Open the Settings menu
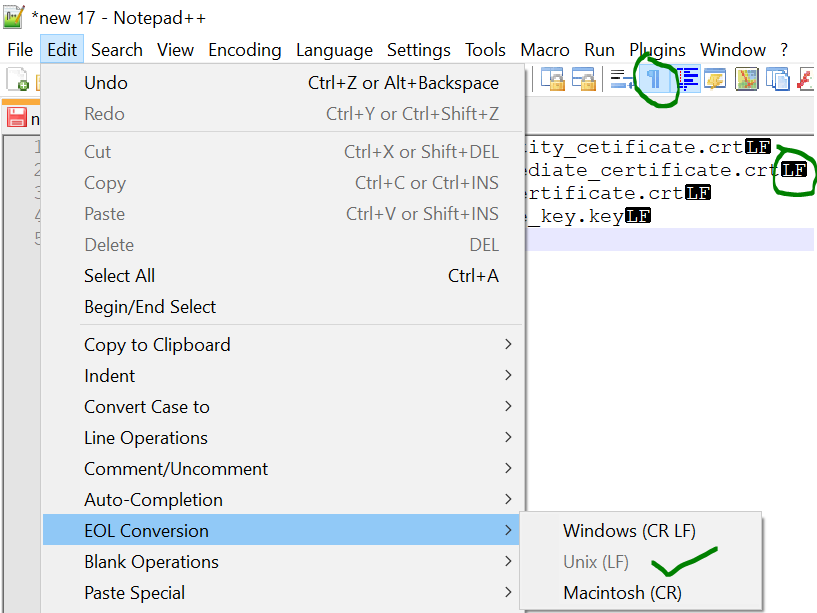 point(418,50)
